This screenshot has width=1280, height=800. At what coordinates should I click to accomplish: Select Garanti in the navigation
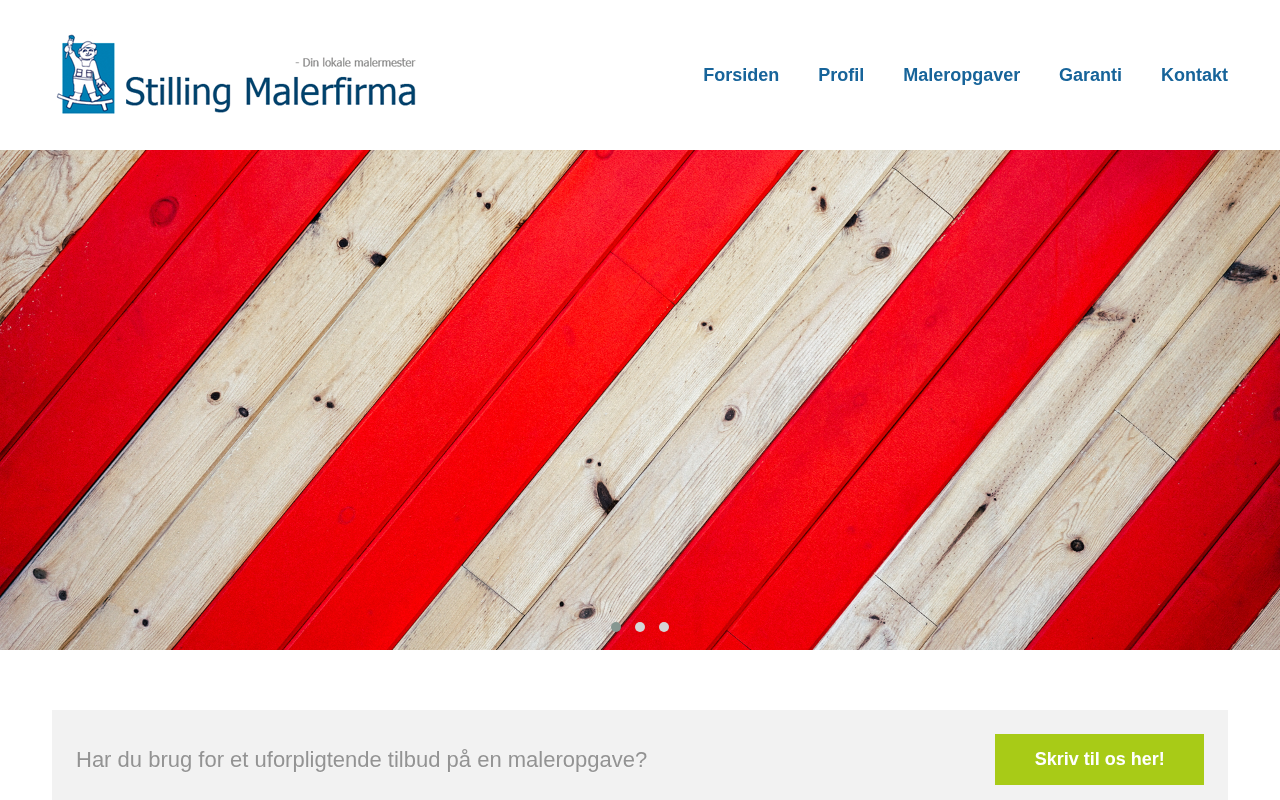[1090, 75]
